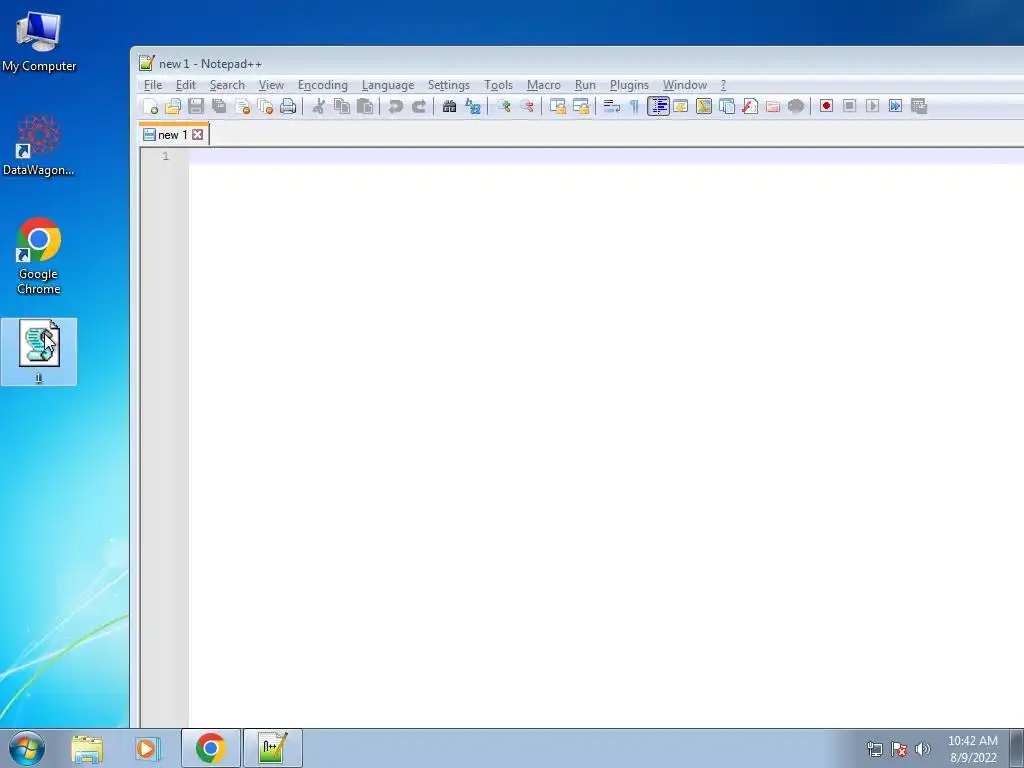Switch to Chrome in the taskbar
This screenshot has width=1024, height=768.
tap(210, 748)
